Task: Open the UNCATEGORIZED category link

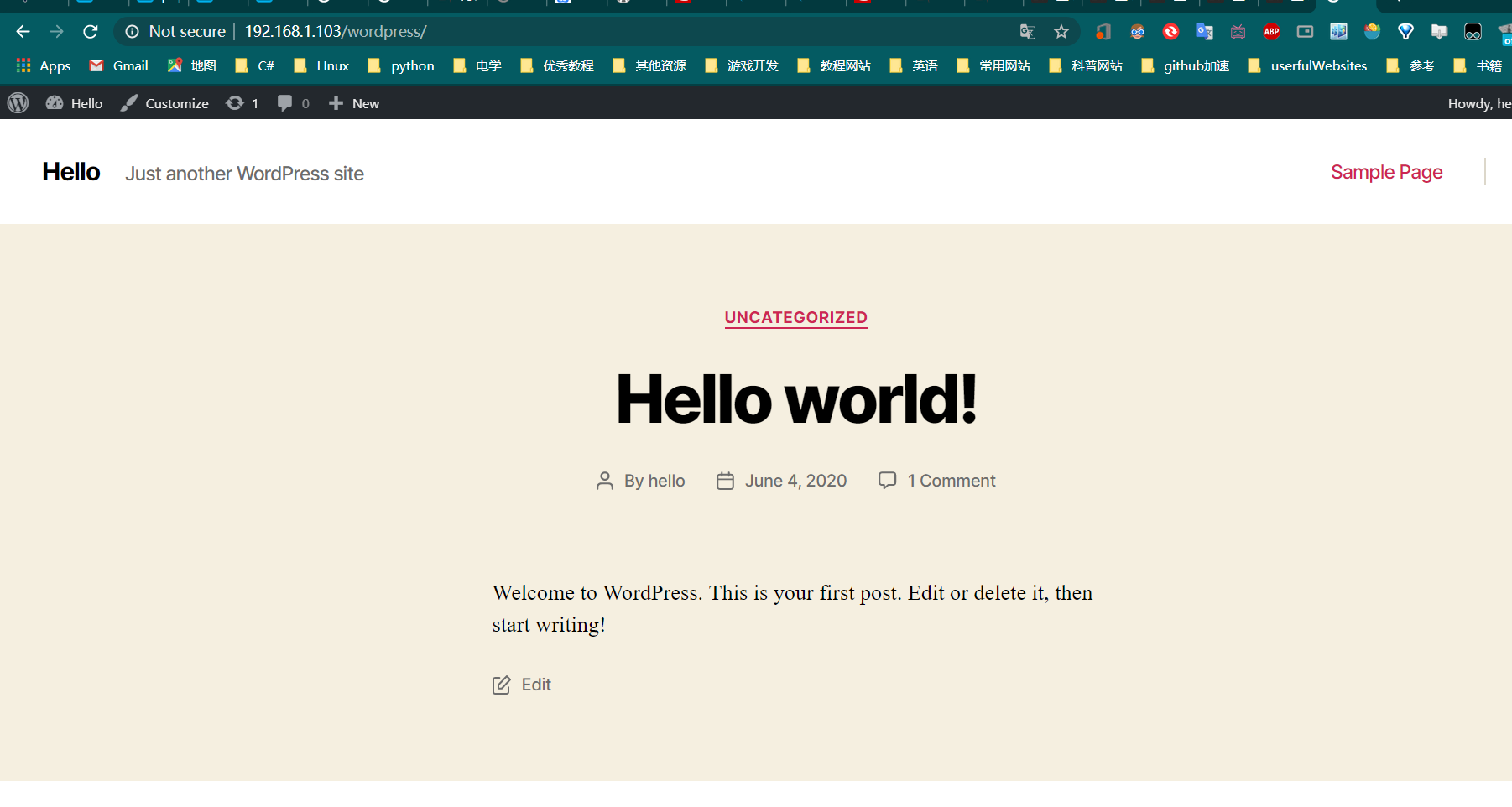Action: click(x=796, y=318)
